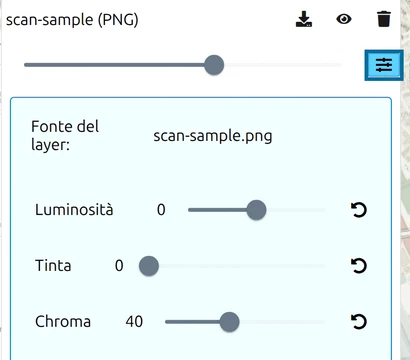Click the Luminosità slider handle
Image resolution: width=410 pixels, height=360 pixels.
tap(256, 210)
